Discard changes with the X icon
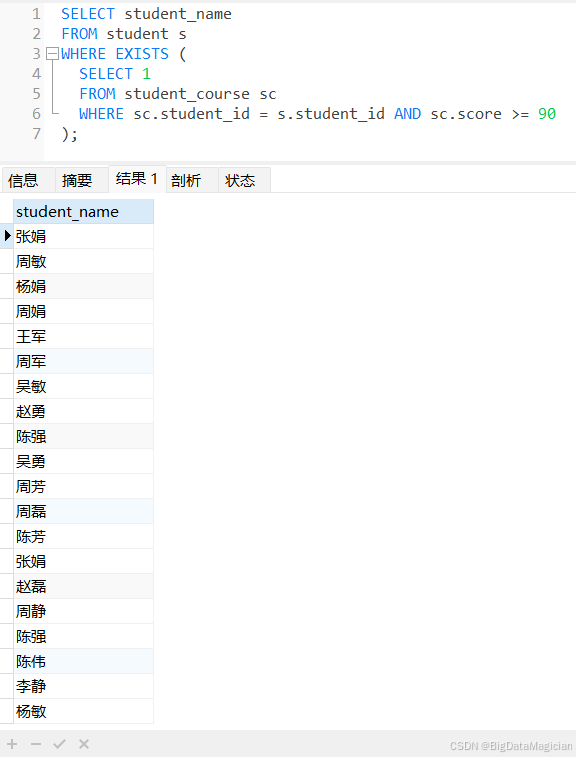Image resolution: width=576 pixels, height=757 pixels. point(84,744)
